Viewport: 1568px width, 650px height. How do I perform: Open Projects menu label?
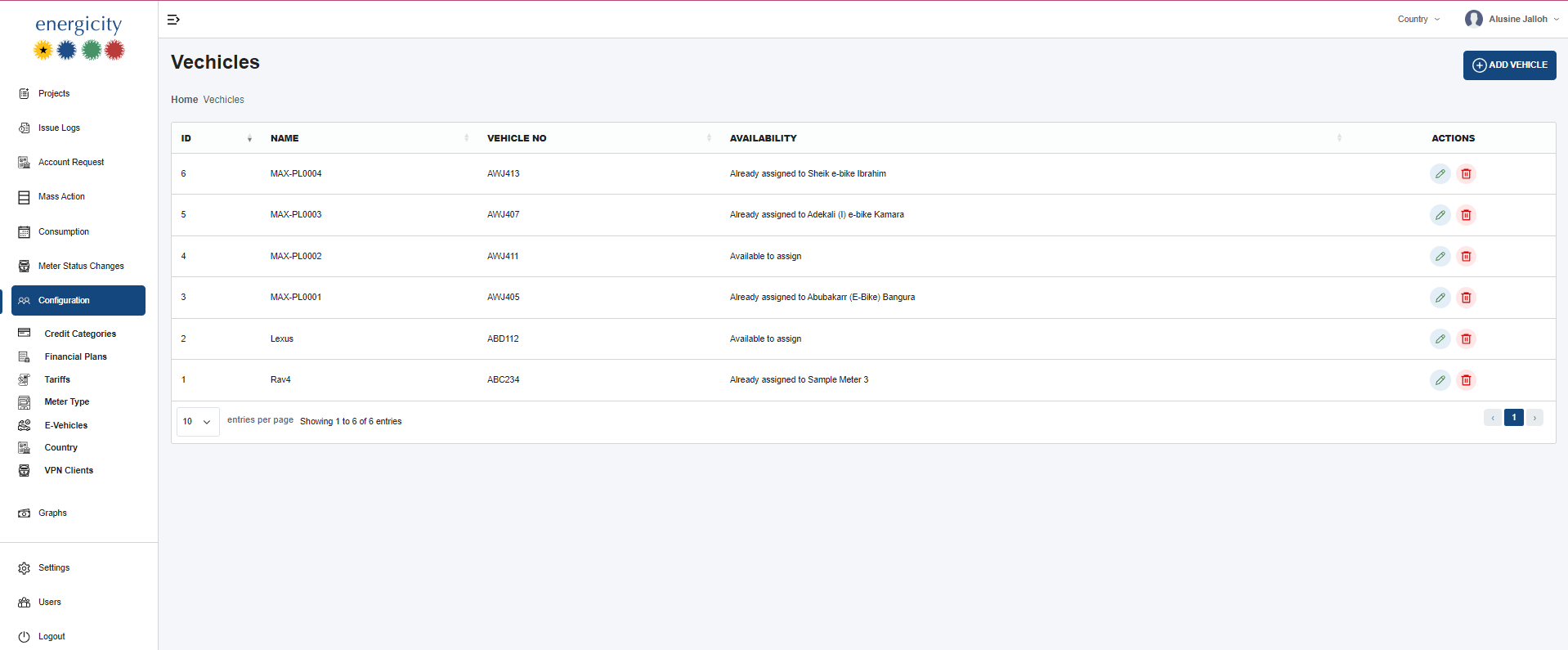(54, 93)
